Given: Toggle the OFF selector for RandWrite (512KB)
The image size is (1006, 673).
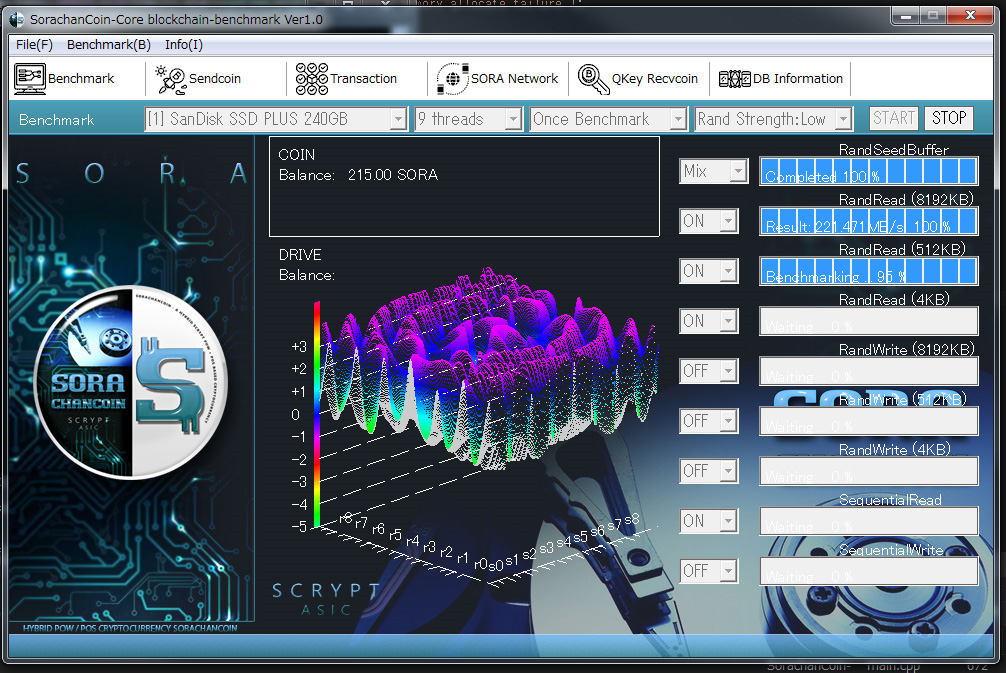Looking at the screenshot, I should pos(709,422).
